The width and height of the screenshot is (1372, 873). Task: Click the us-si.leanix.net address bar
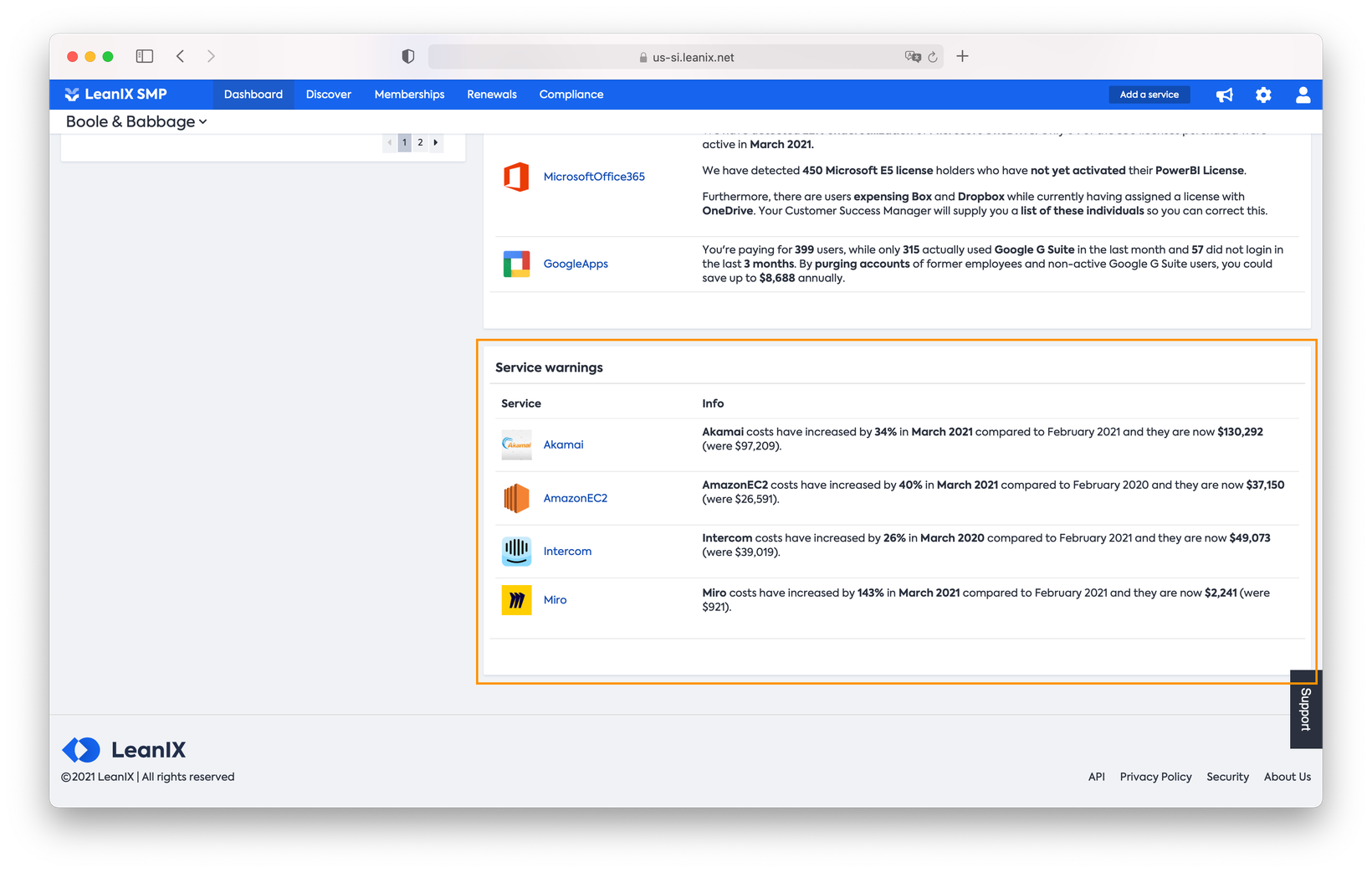pyautogui.click(x=686, y=57)
